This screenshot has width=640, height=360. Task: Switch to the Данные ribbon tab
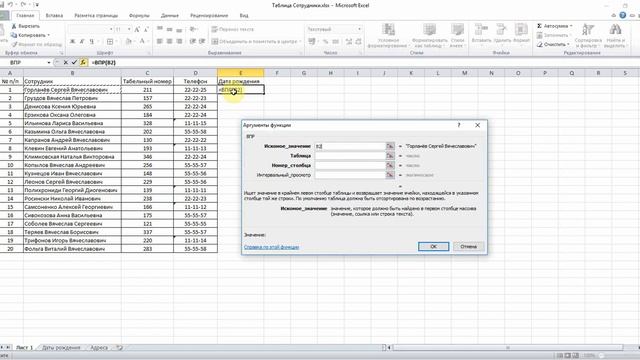(x=170, y=16)
